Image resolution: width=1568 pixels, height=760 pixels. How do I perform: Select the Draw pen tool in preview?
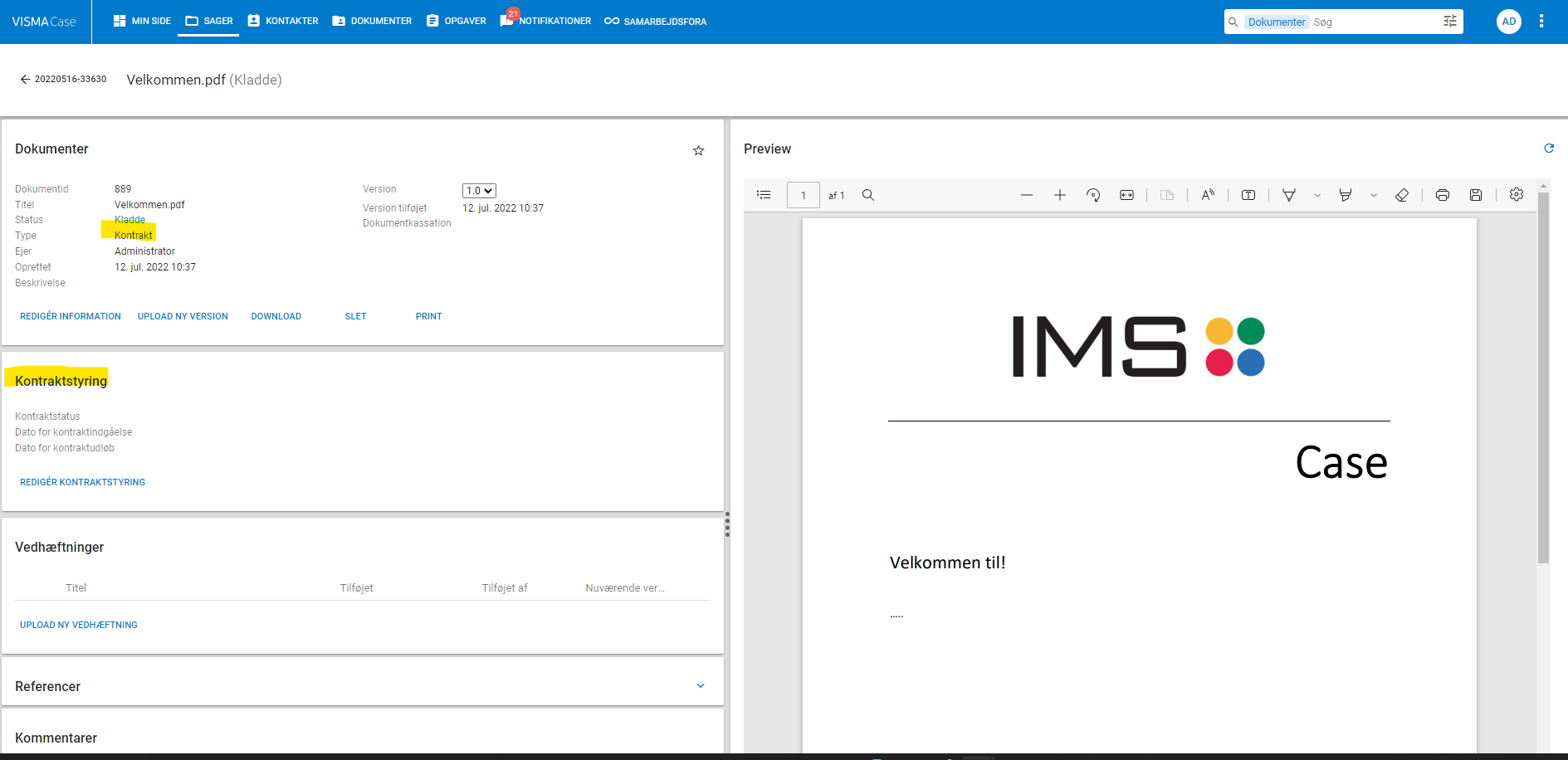point(1289,195)
